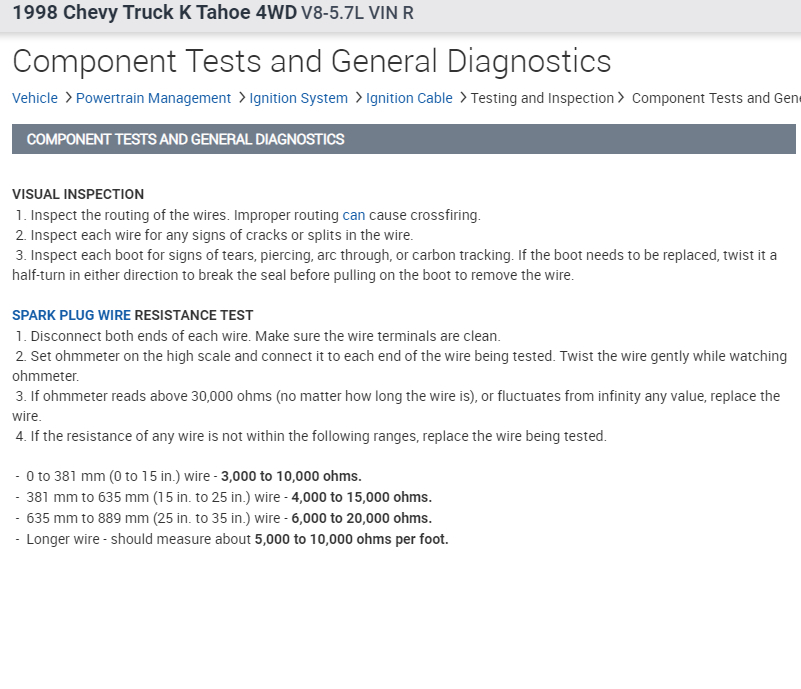Follow the blue "can" hyperlink

pyautogui.click(x=354, y=215)
